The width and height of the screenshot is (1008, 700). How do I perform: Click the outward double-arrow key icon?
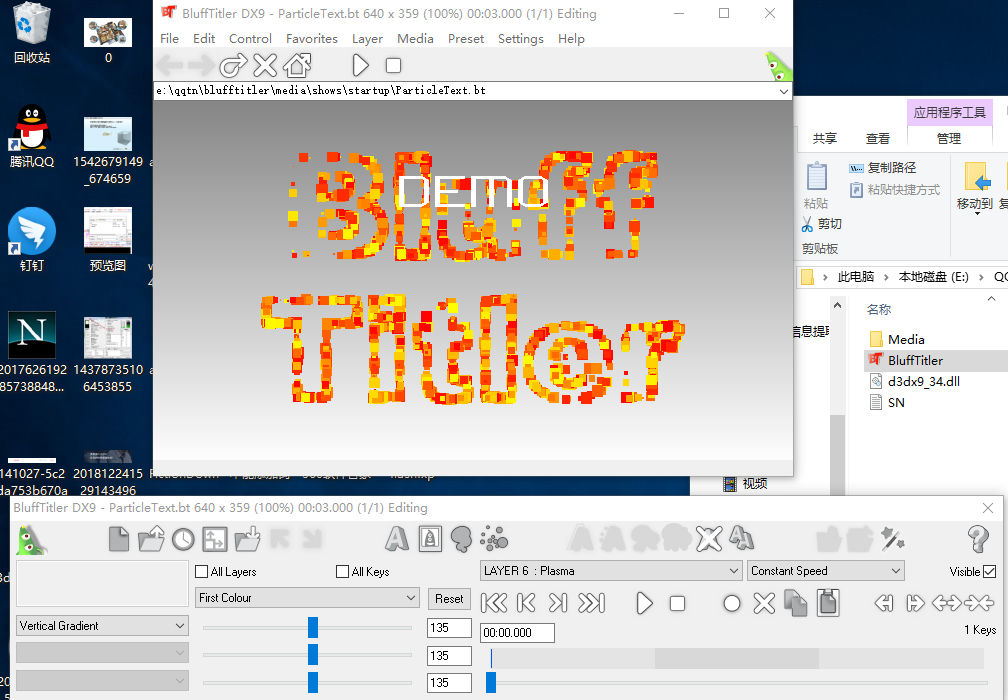coord(946,603)
